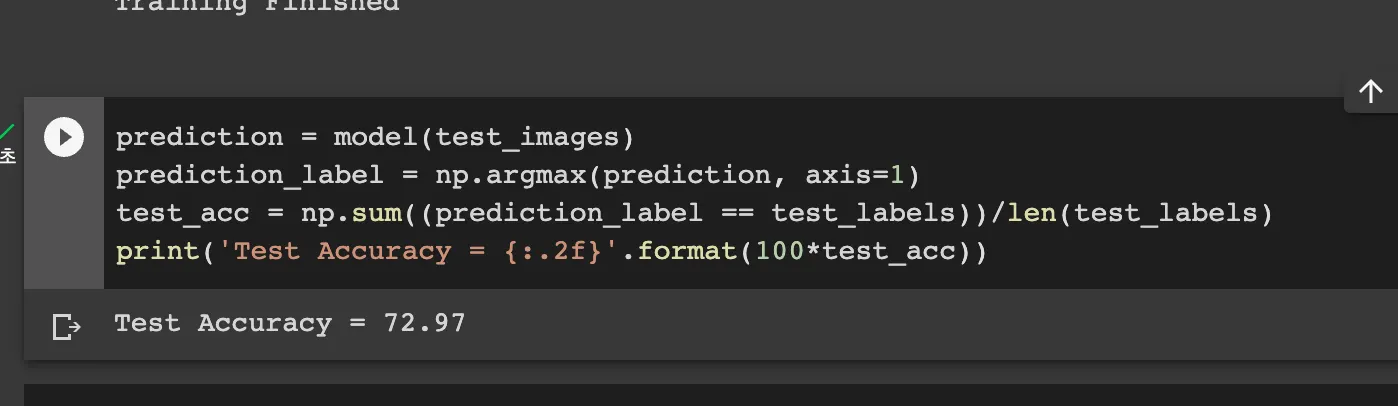Viewport: 1398px width, 406px height.
Task: Click the green execution checkmark at the left edge
Action: 7,131
